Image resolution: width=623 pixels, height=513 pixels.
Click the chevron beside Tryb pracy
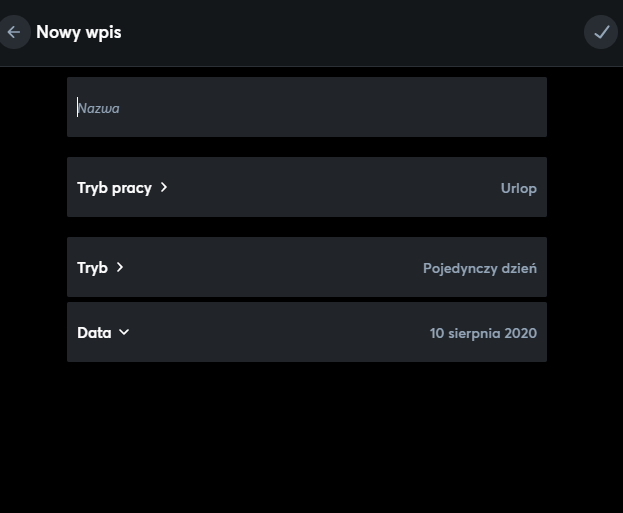tap(164, 187)
